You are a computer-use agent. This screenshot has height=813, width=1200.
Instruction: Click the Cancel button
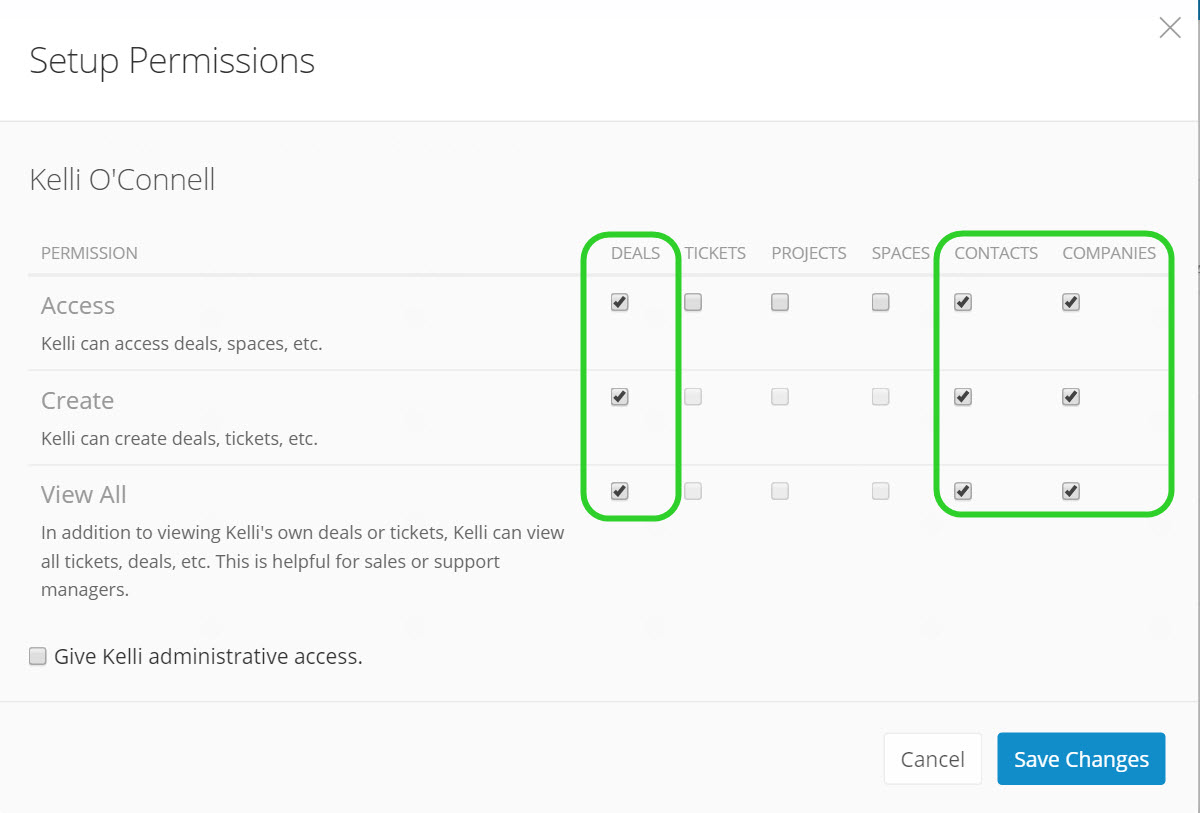(933, 759)
